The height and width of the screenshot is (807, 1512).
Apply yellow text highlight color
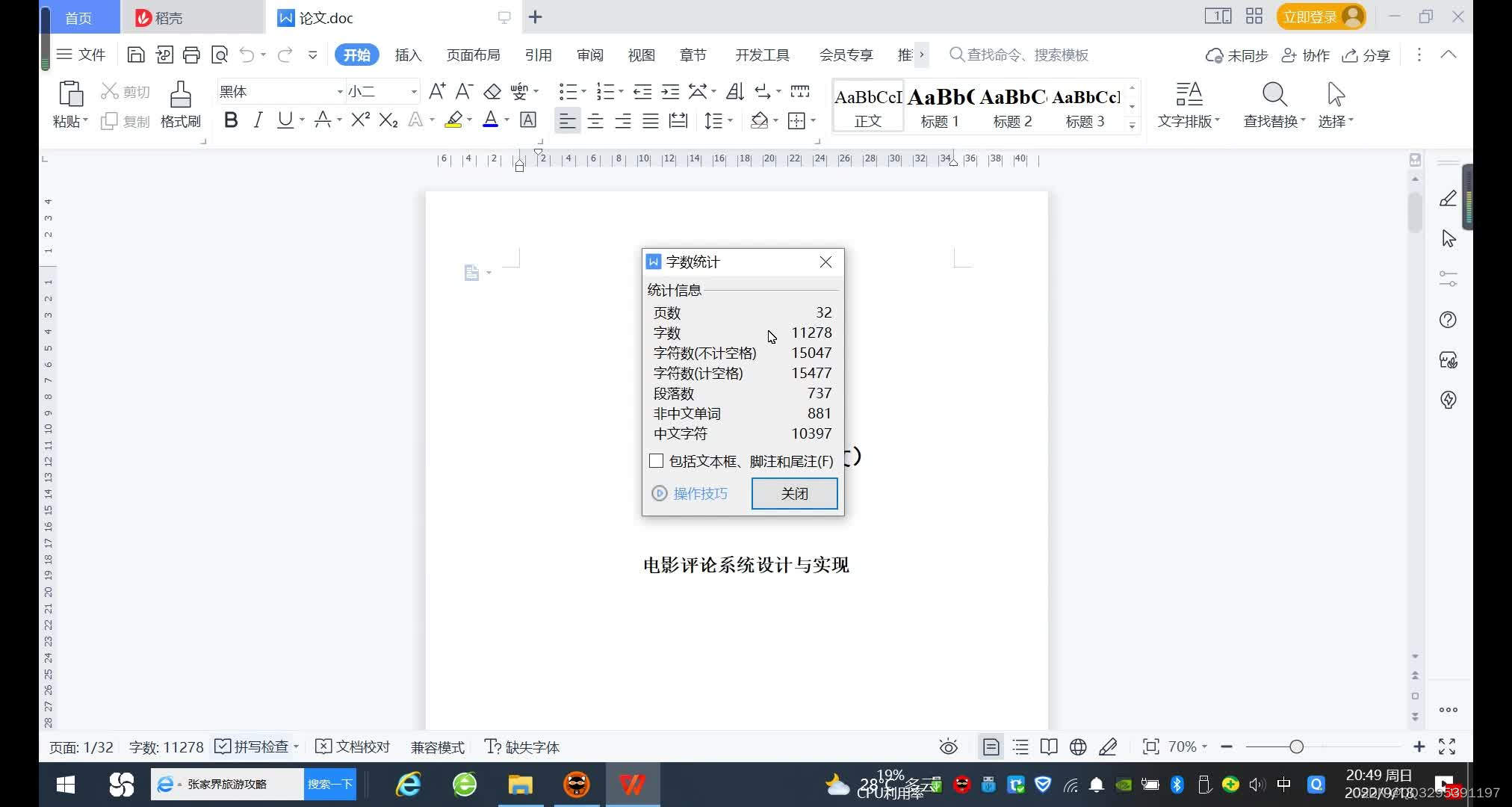click(453, 120)
